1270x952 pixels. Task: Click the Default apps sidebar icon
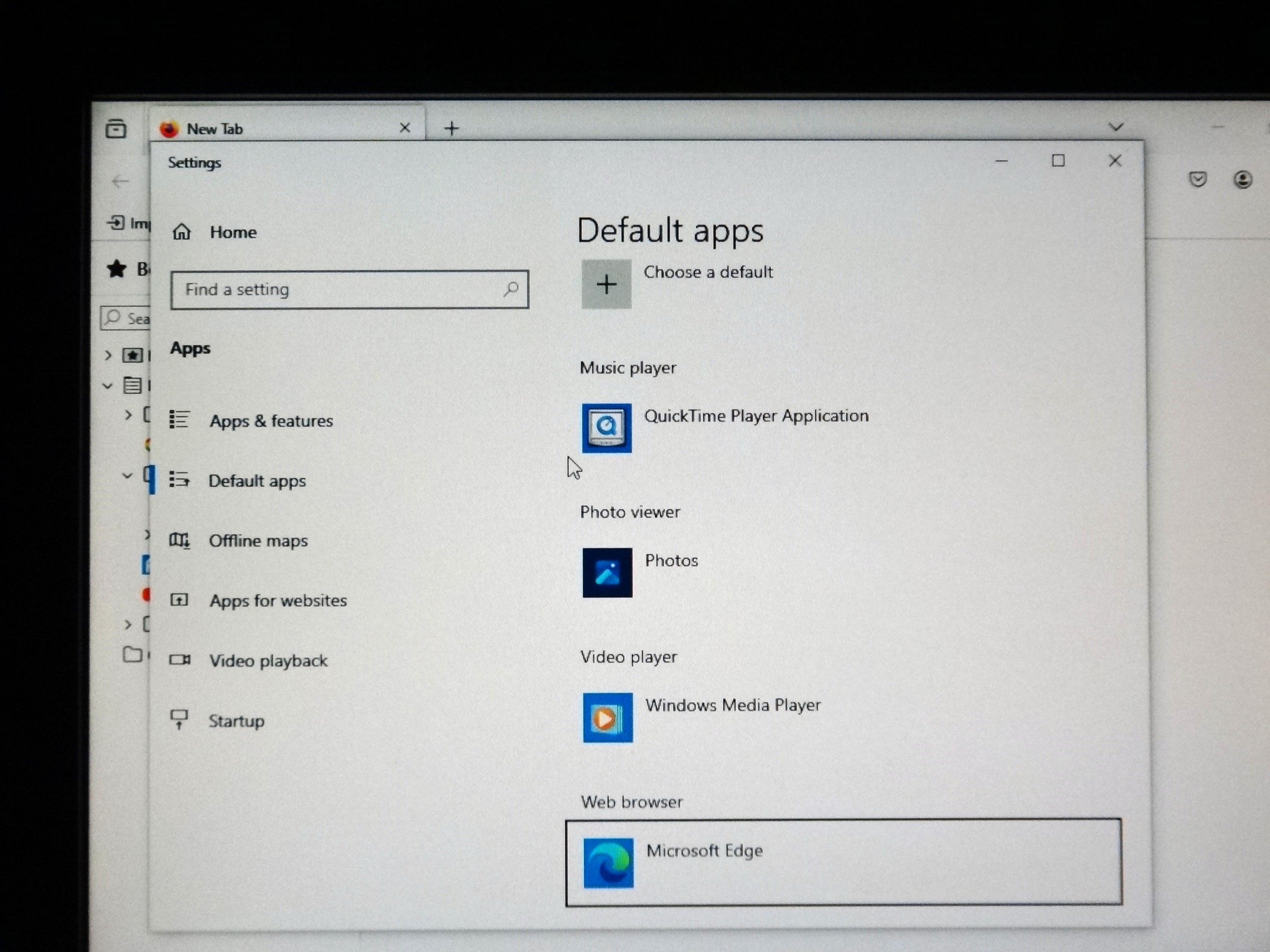click(179, 479)
